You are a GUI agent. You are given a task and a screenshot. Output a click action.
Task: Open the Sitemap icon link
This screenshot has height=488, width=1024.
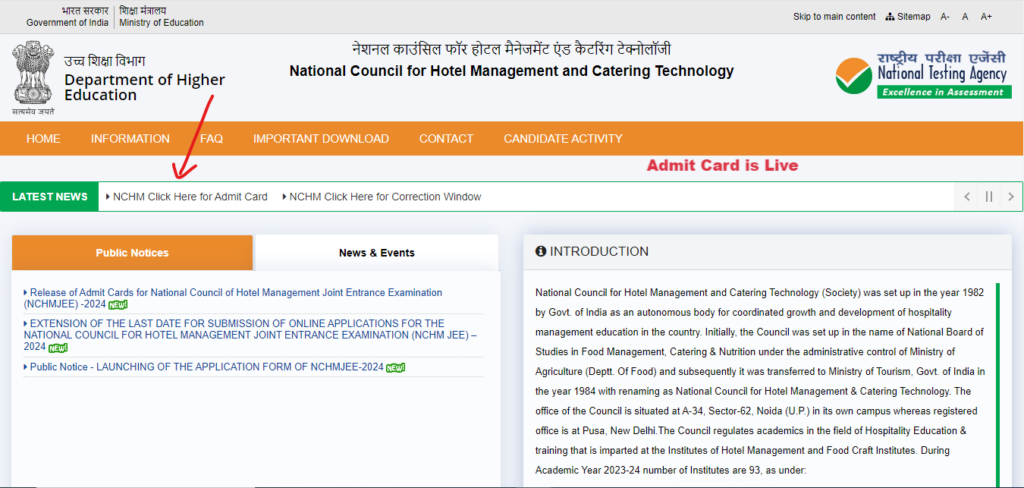tap(908, 16)
